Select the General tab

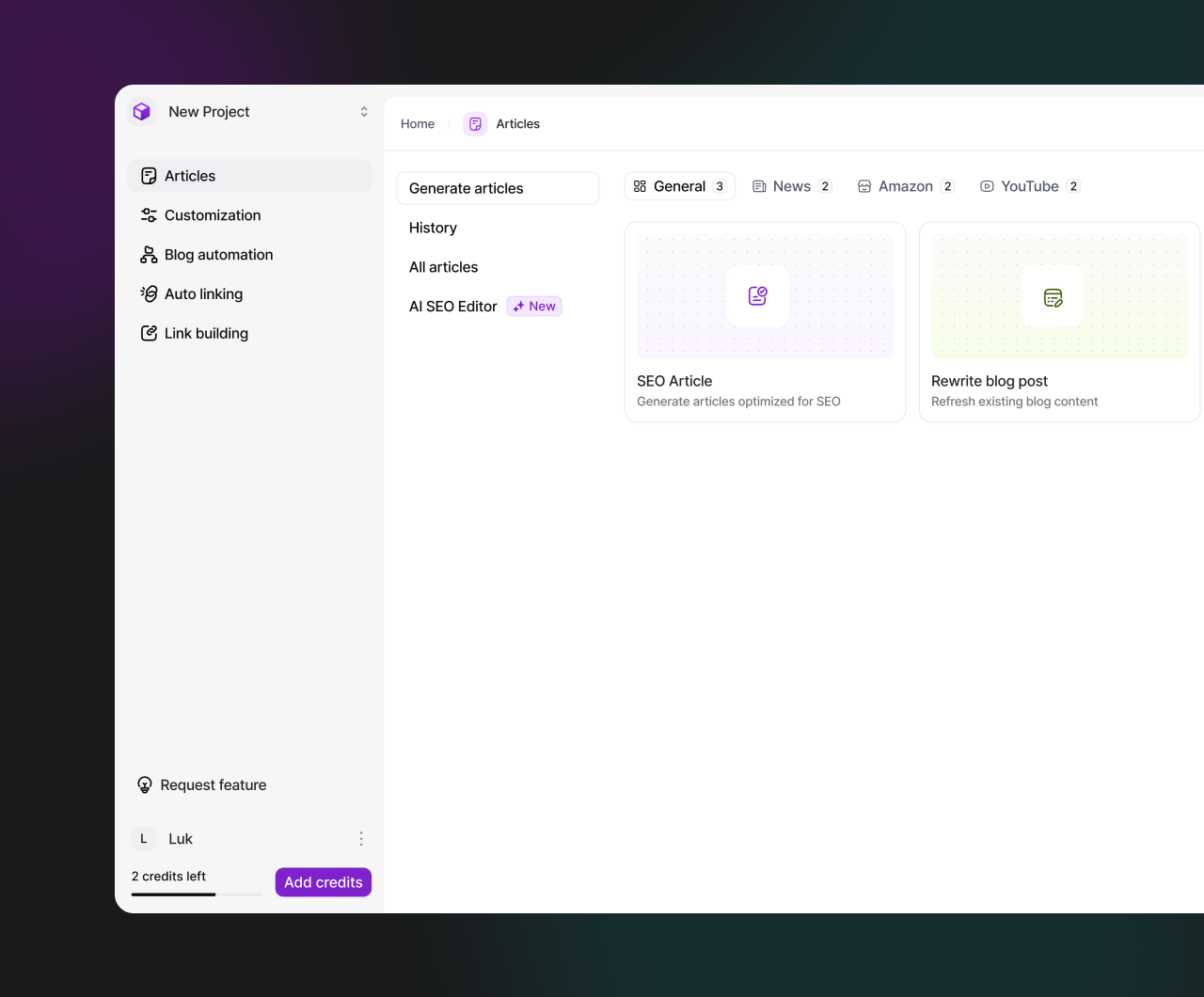tap(680, 186)
